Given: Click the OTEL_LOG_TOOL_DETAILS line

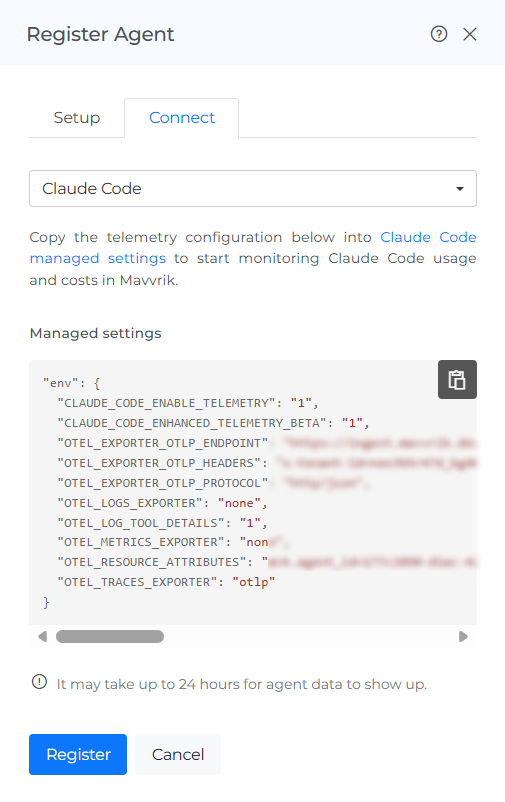Looking at the screenshot, I should 162,523.
